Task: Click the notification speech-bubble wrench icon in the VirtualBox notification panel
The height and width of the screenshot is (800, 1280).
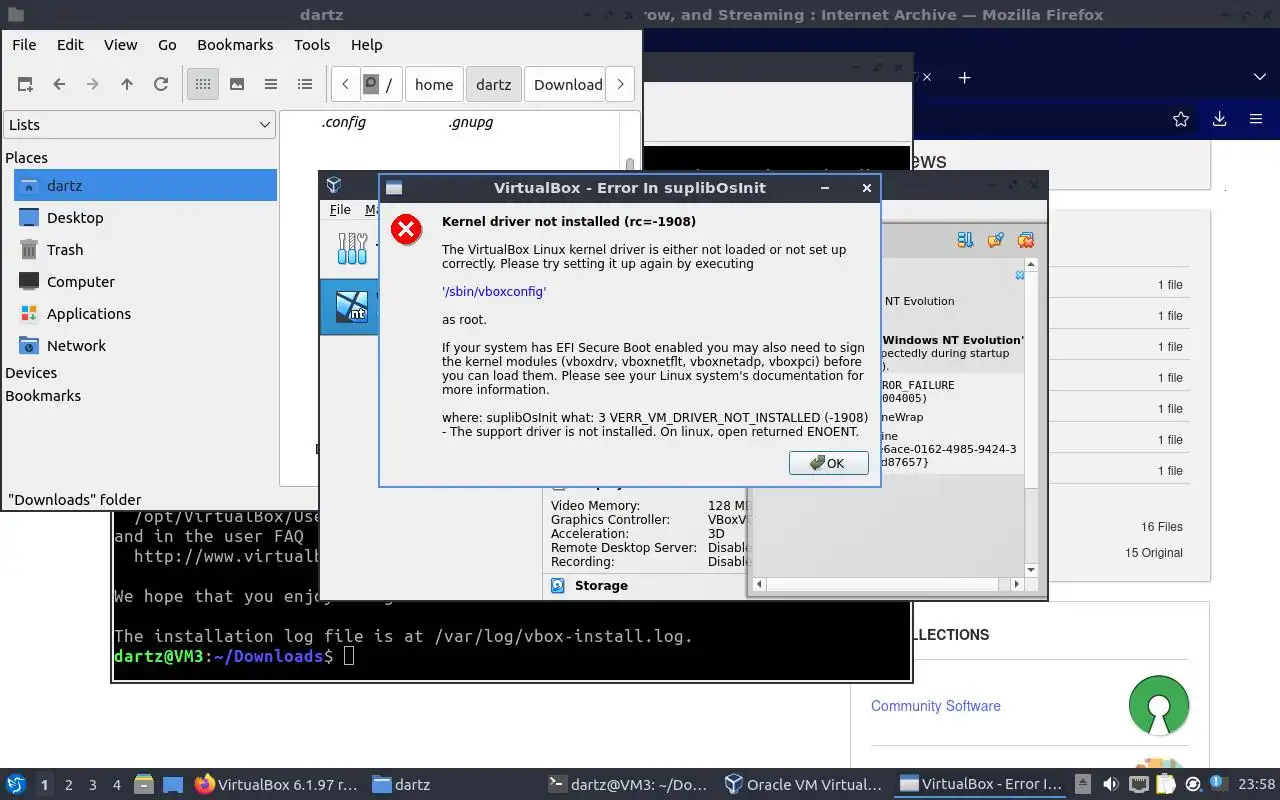Action: (x=995, y=240)
